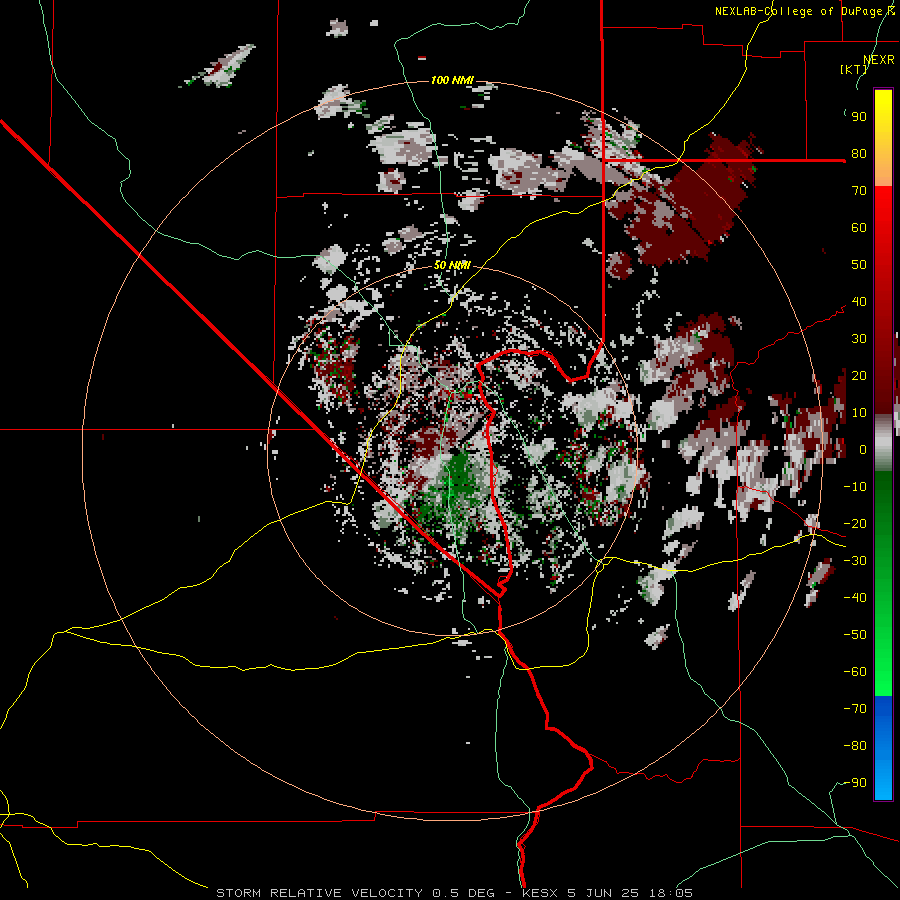The image size is (900, 900).
Task: Pick the blue segment of the color bar
Action: pyautogui.click(x=883, y=747)
